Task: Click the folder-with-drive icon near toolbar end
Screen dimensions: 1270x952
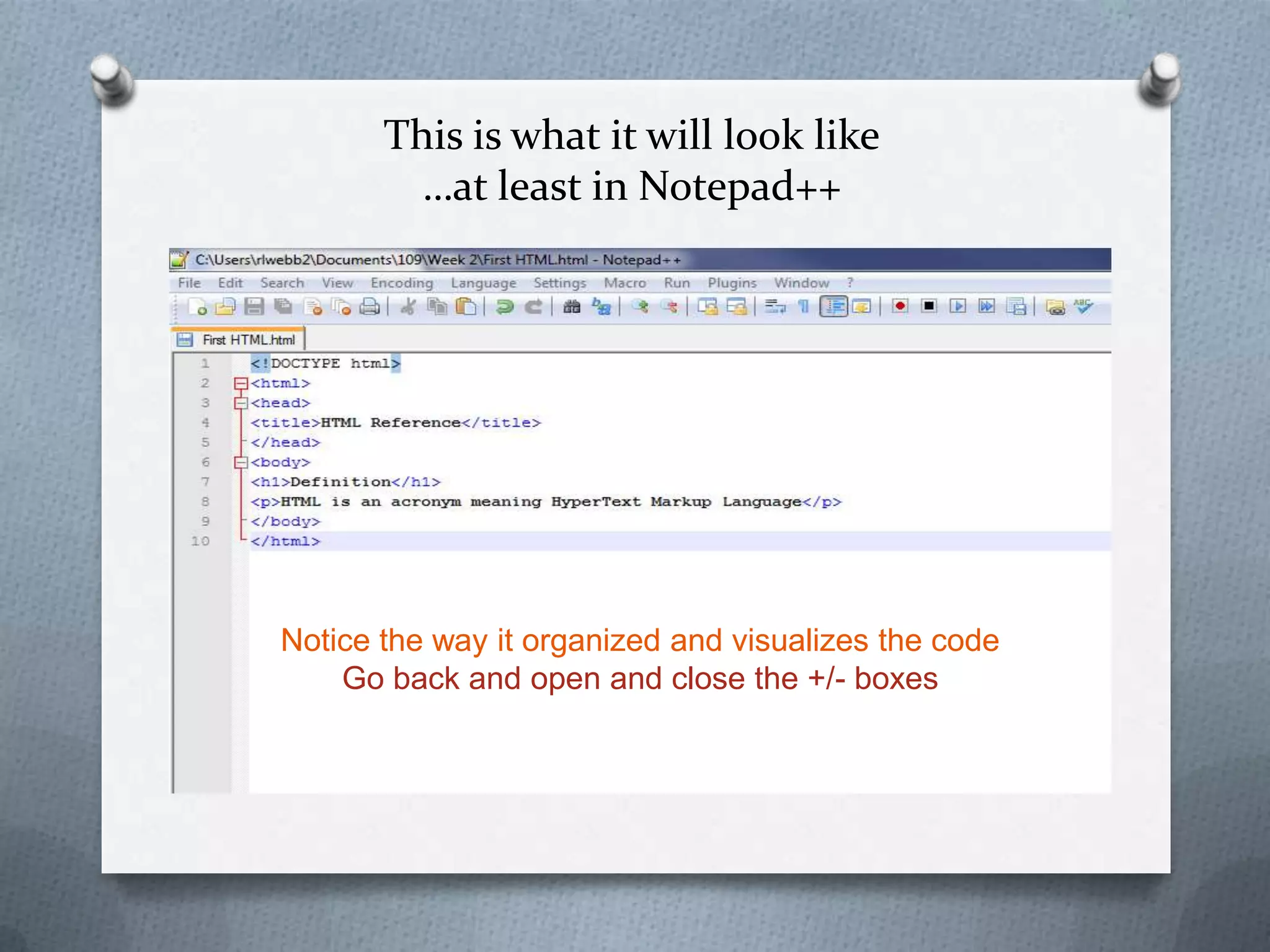Action: (x=1055, y=306)
